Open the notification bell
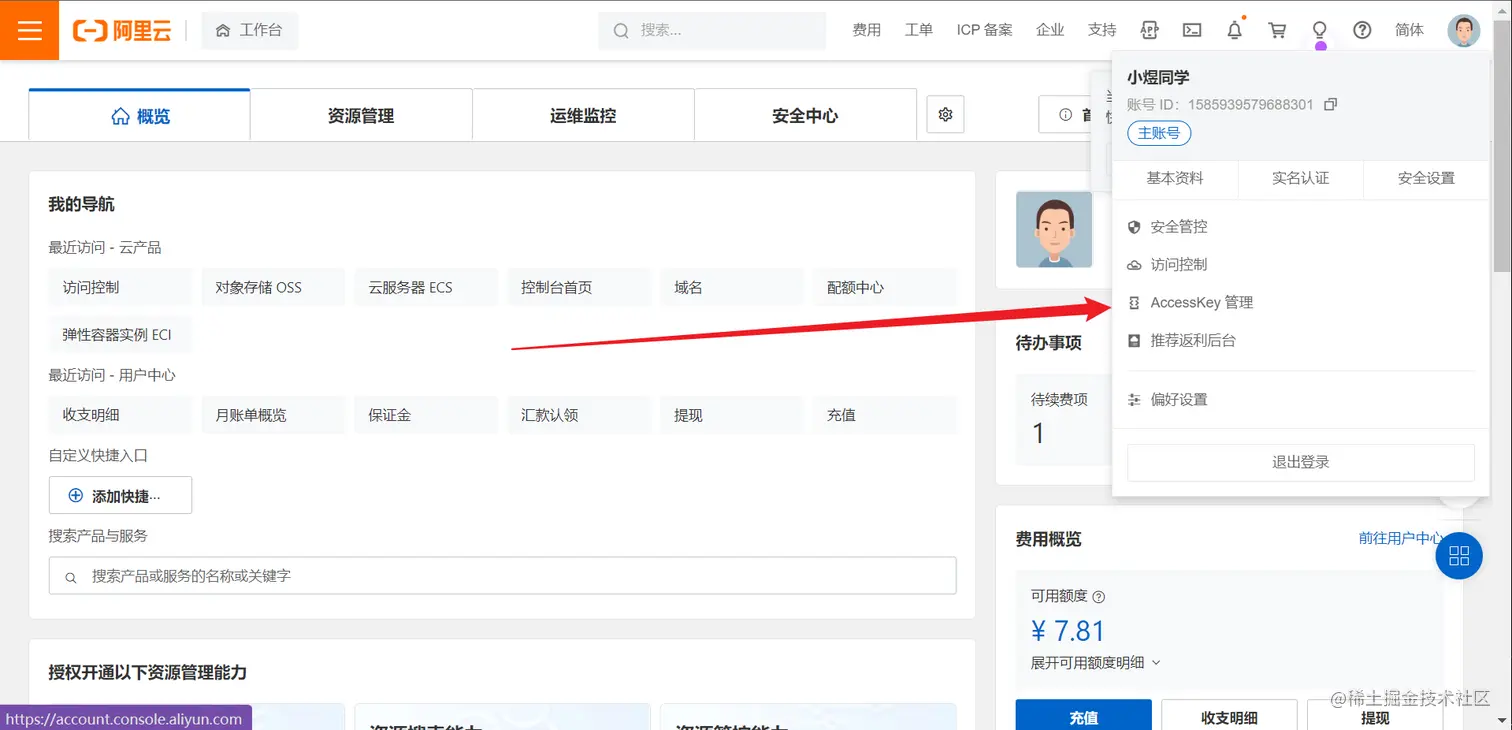The image size is (1512, 730). 1235,30
